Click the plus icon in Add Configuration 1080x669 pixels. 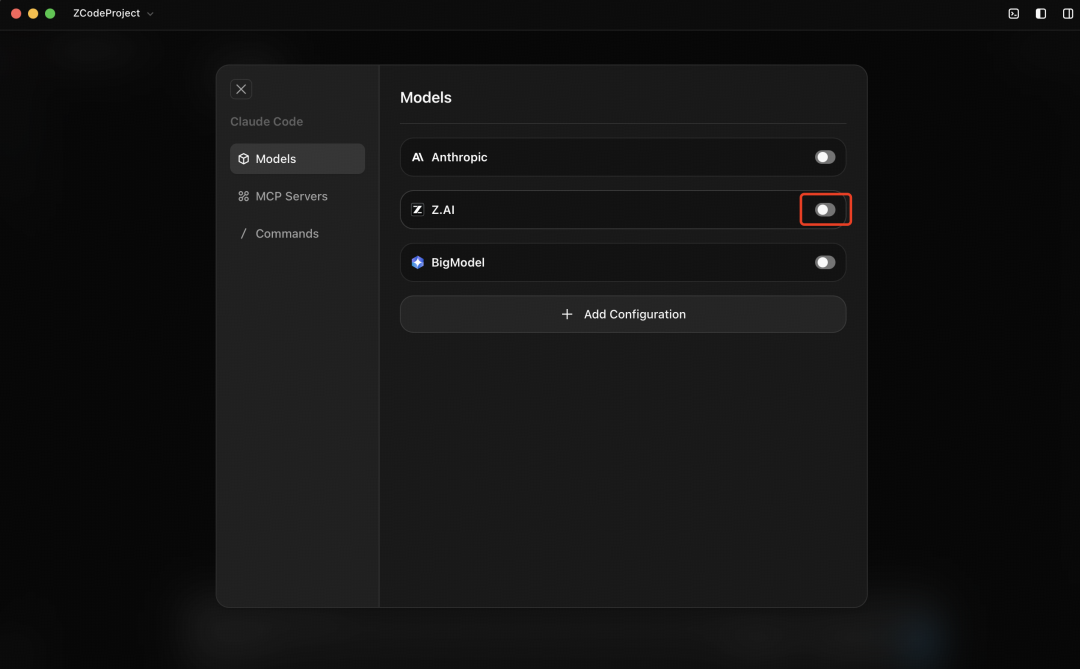[x=567, y=314]
